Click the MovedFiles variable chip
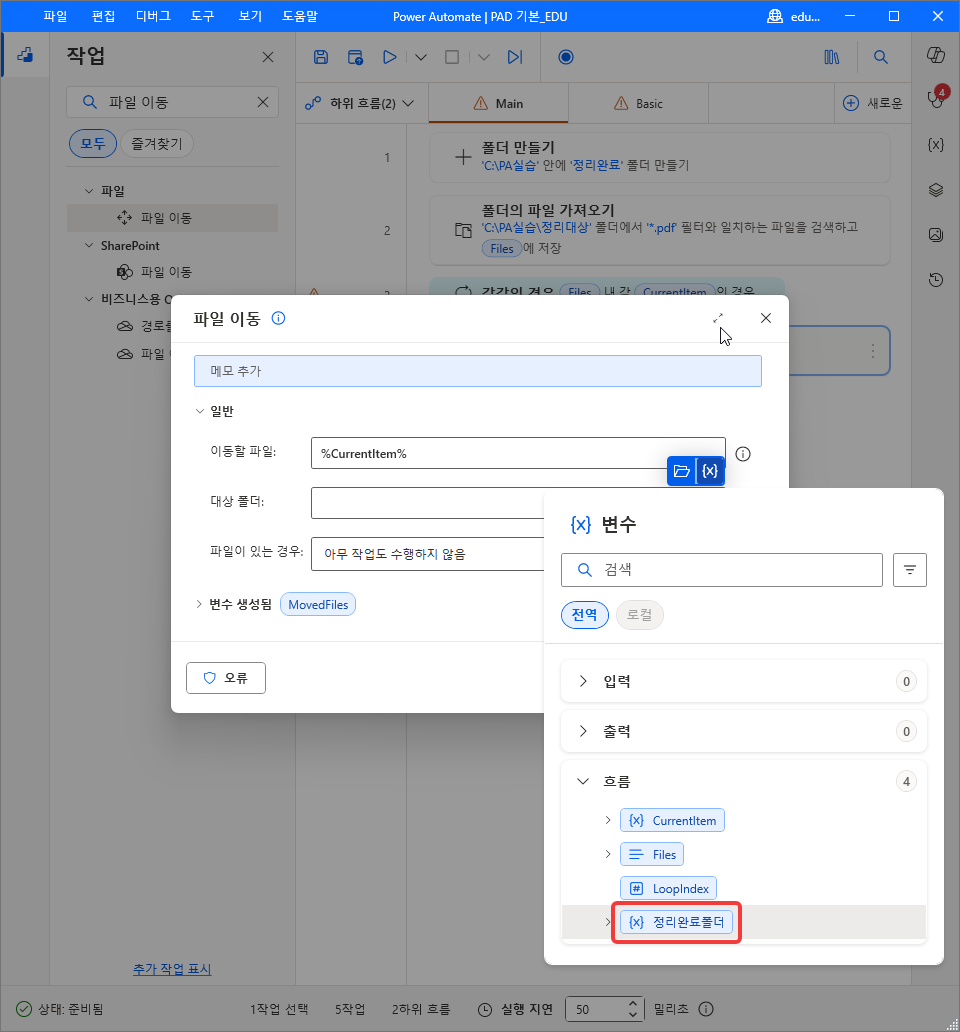The width and height of the screenshot is (960, 1032). (x=318, y=604)
